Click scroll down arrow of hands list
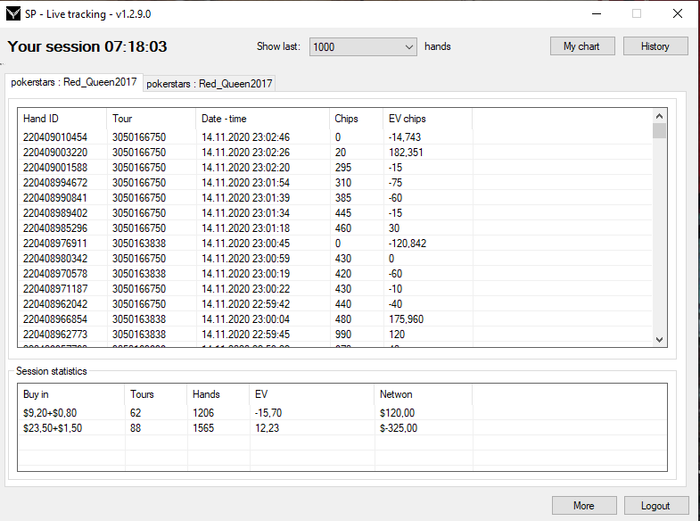Viewport: 700px width, 521px height. click(659, 340)
